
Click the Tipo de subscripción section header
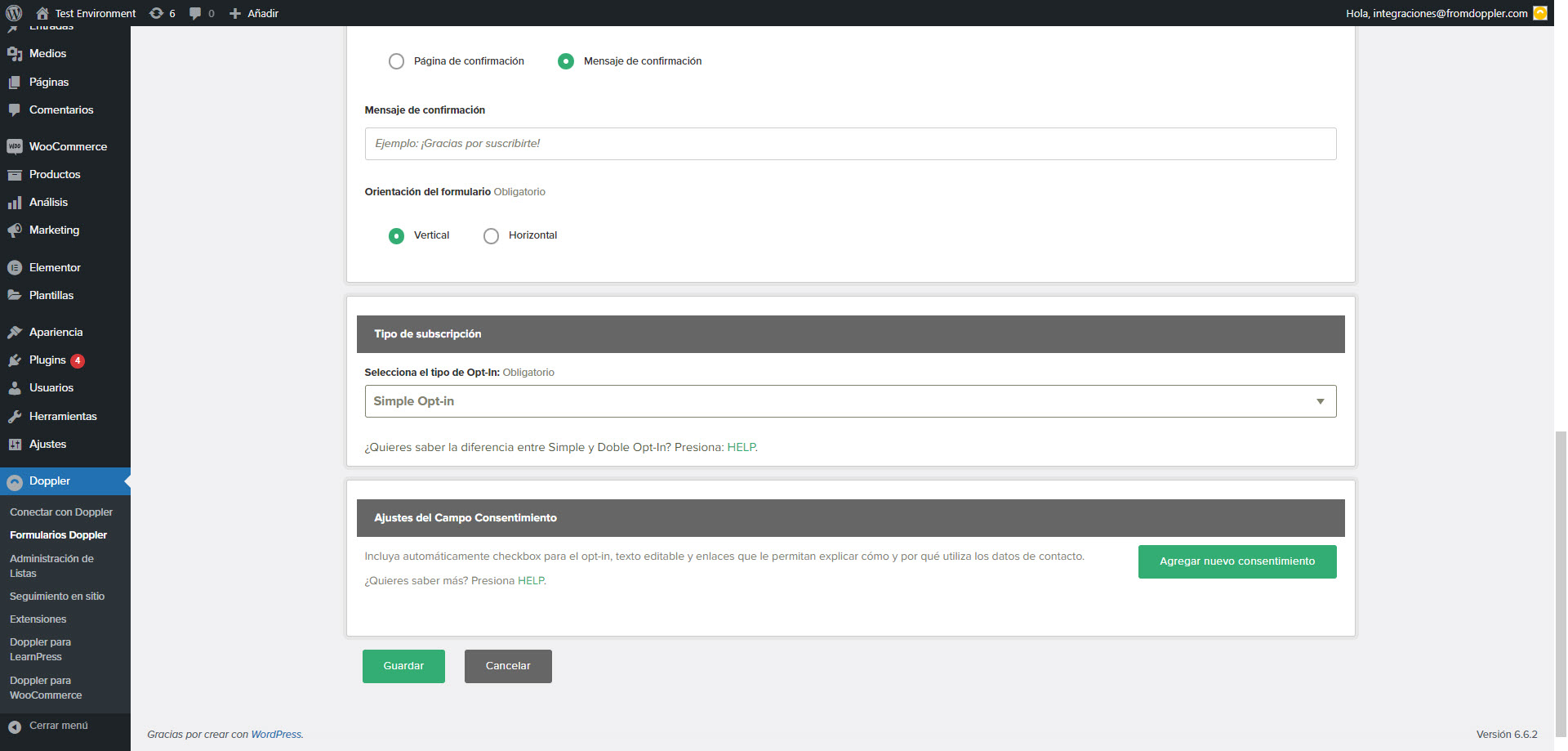[x=850, y=334]
